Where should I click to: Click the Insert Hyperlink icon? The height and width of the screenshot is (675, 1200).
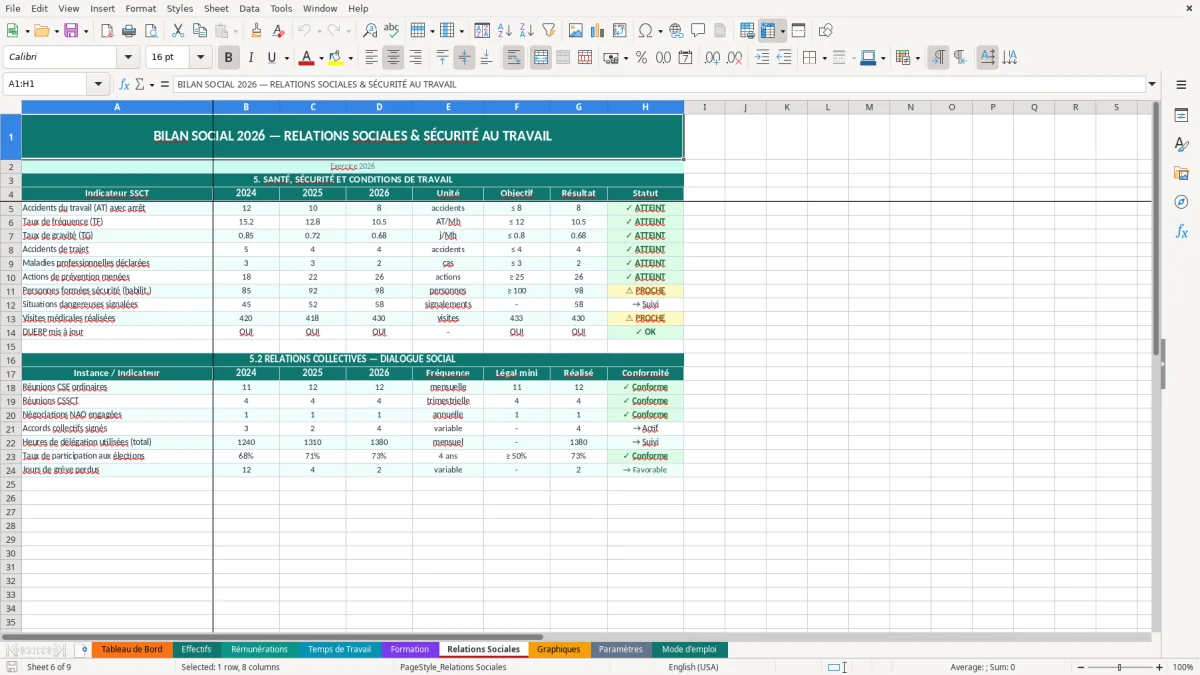[x=676, y=31]
